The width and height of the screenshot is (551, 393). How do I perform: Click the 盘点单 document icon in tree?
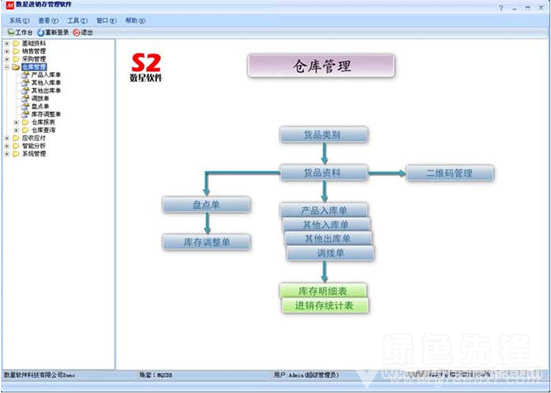point(25,106)
